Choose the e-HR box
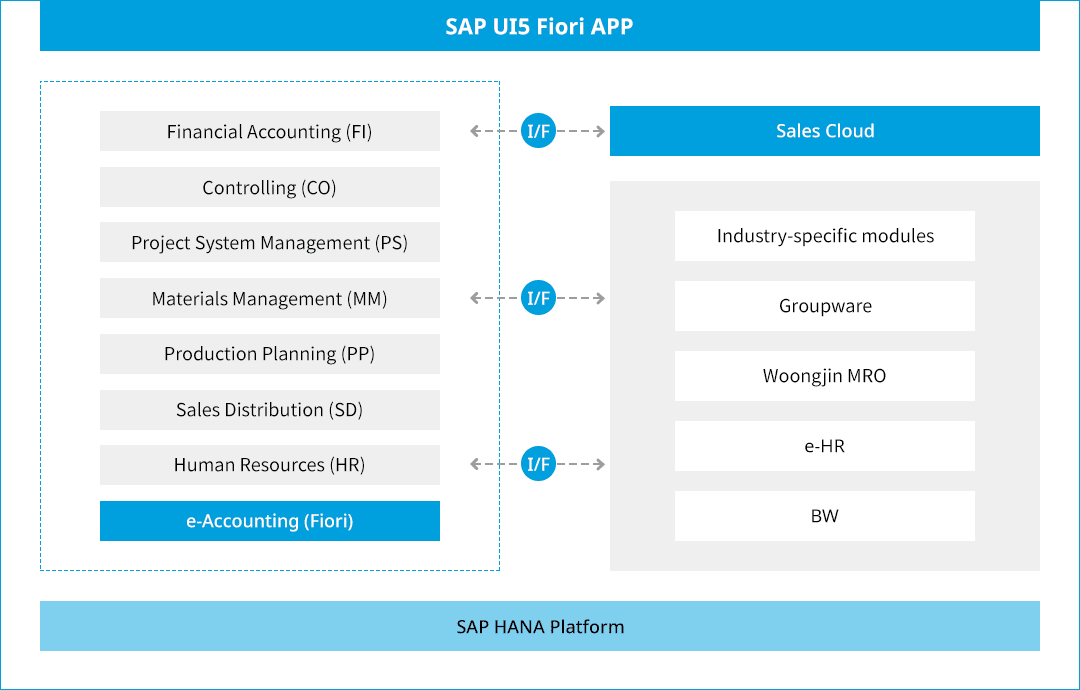Viewport: 1080px width, 690px height. [x=824, y=446]
